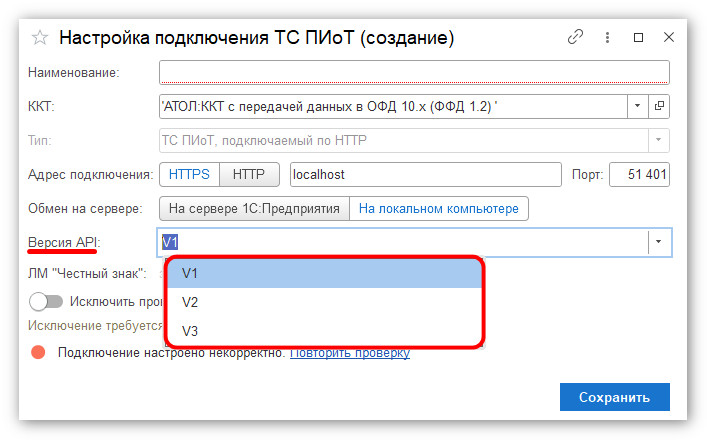Close the ТС ПИоТ settings dialog
Image resolution: width=707 pixels, height=440 pixels.
(669, 37)
